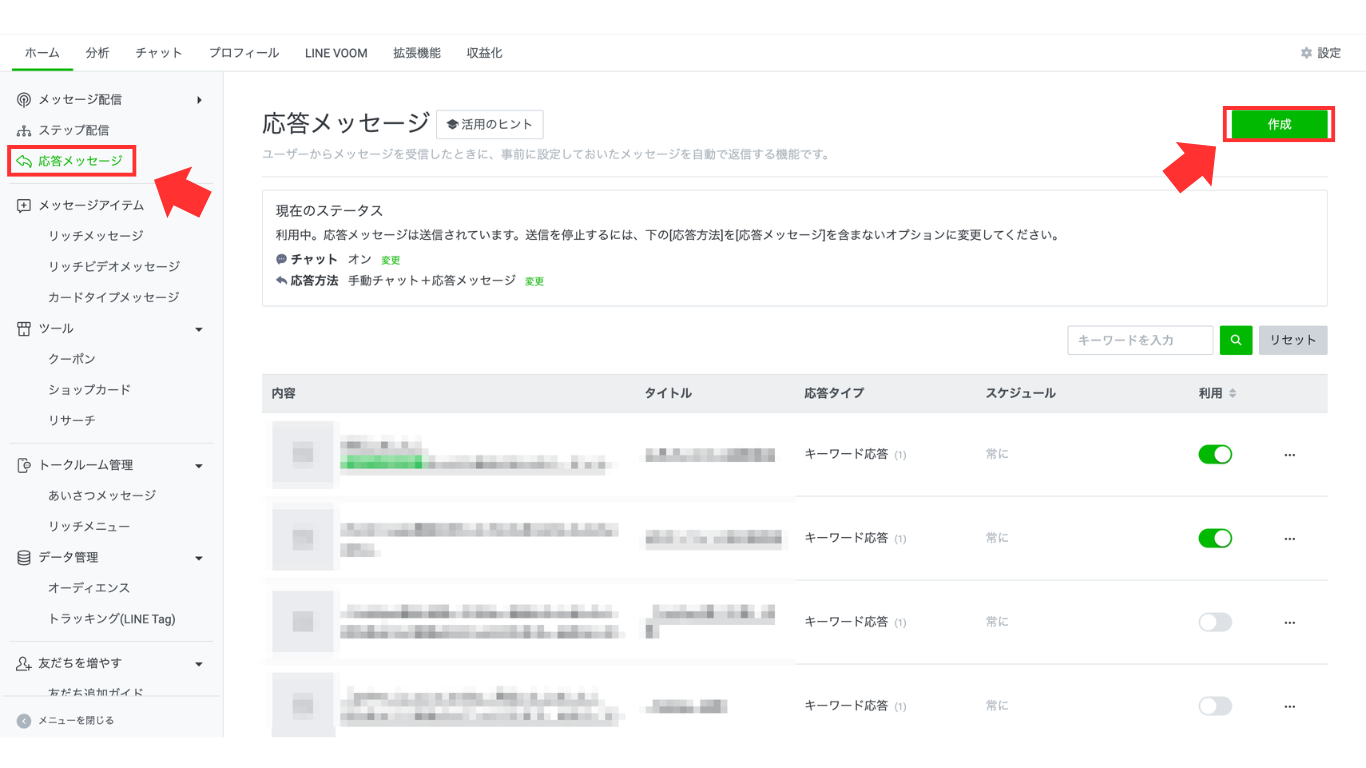Viewport: 1366px width, 768px height.
Task: Open the 収益化 tab
Action: coord(485,53)
